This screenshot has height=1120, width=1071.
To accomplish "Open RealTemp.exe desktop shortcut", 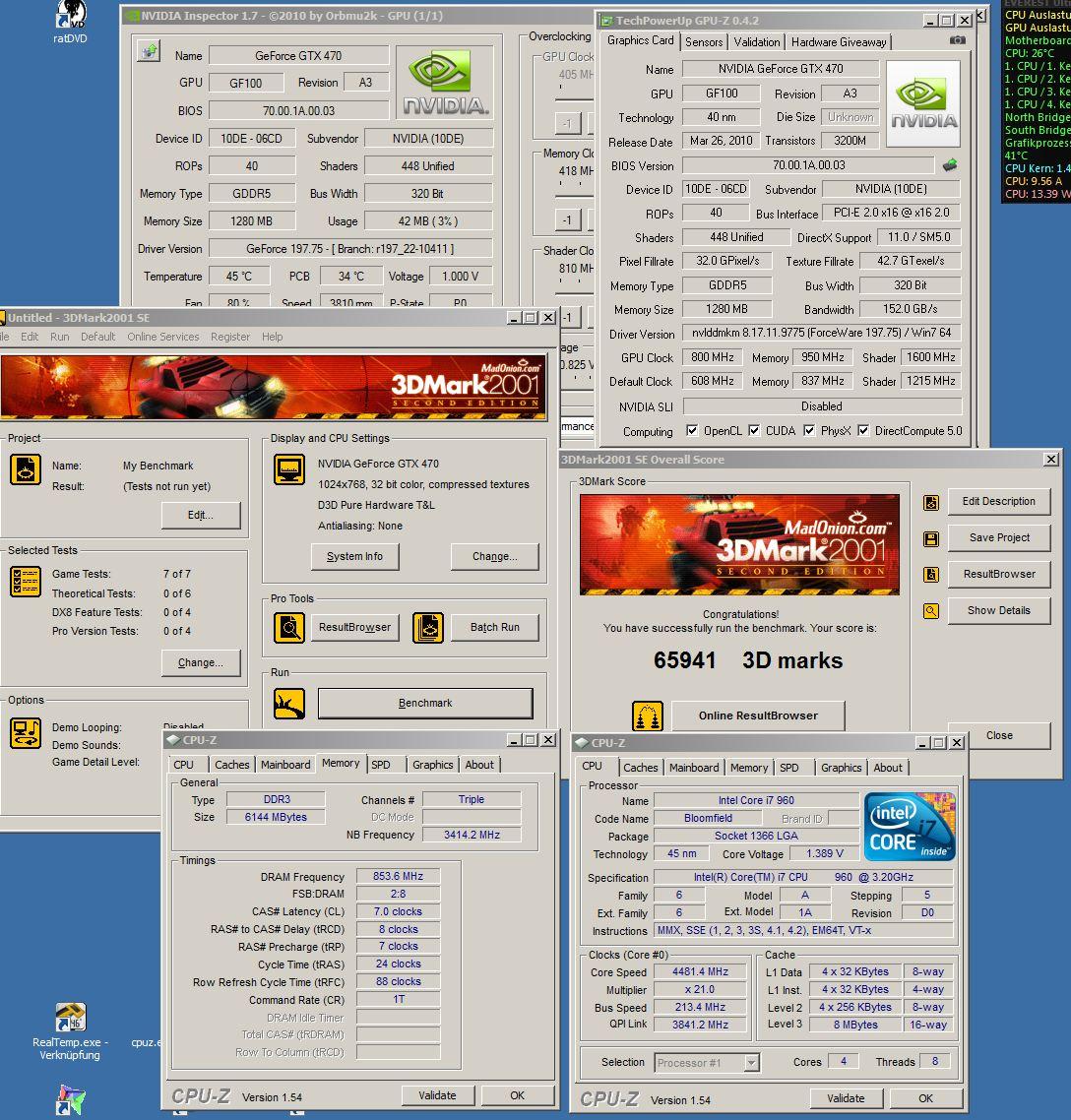I will click(70, 1031).
